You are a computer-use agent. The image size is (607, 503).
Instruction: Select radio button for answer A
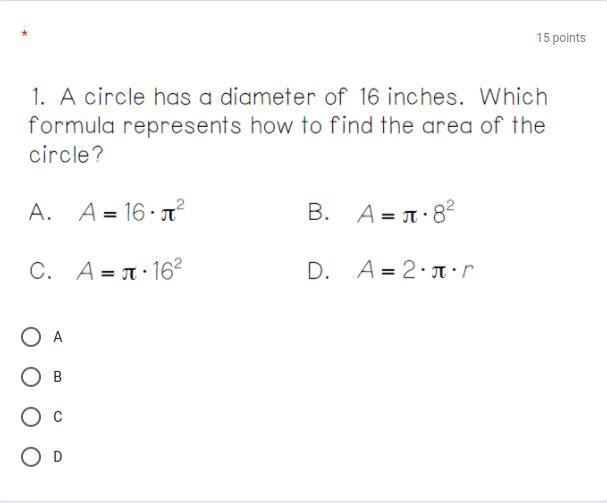click(x=31, y=337)
